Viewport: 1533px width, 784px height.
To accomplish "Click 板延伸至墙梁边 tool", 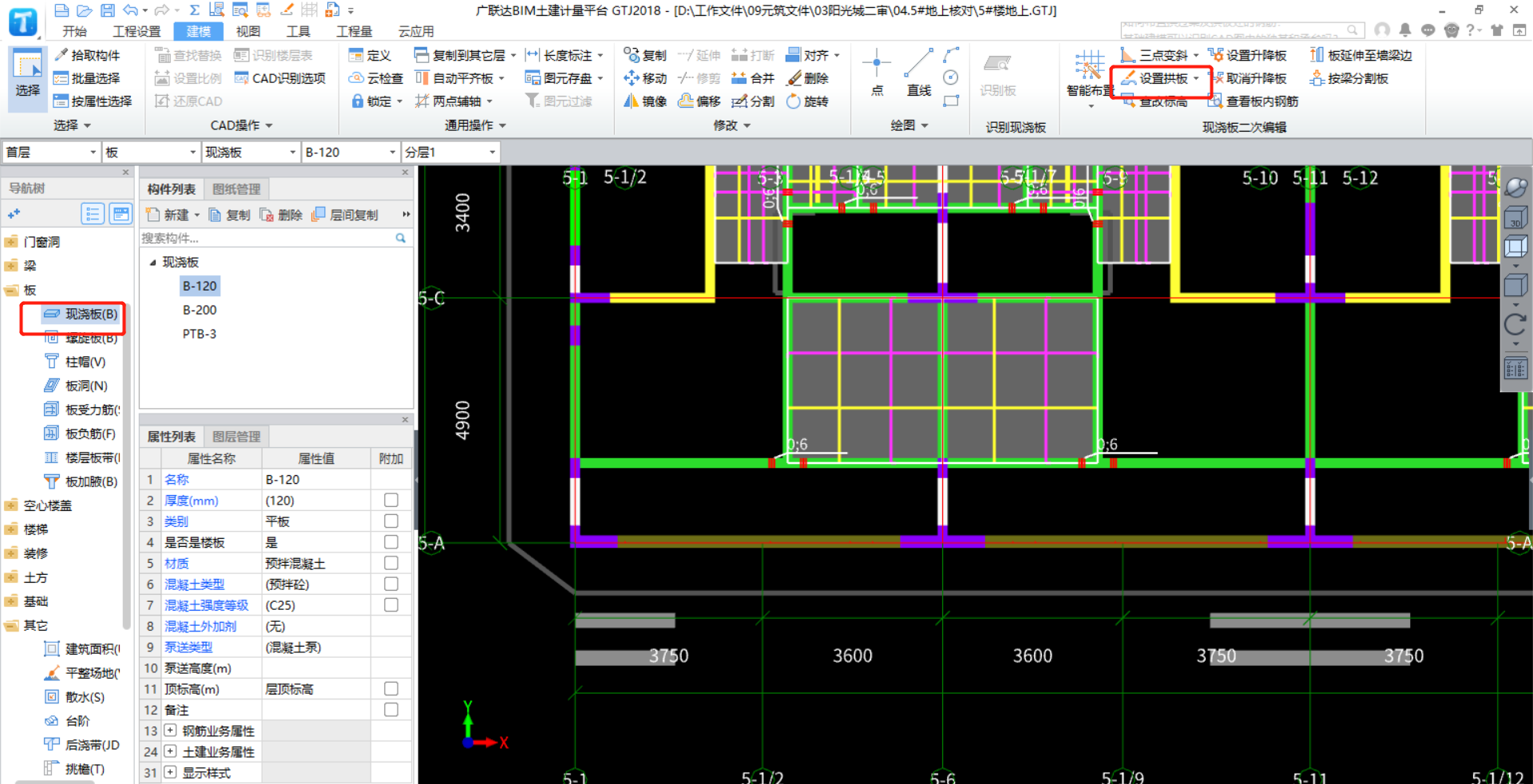I will [x=1361, y=55].
